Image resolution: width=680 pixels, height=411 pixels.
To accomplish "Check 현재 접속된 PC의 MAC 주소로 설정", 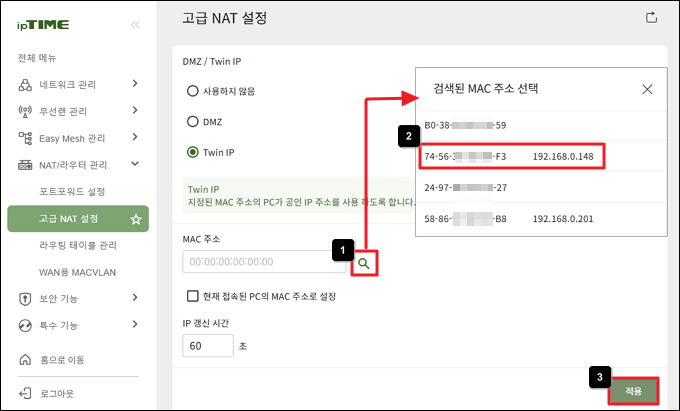I will point(192,296).
